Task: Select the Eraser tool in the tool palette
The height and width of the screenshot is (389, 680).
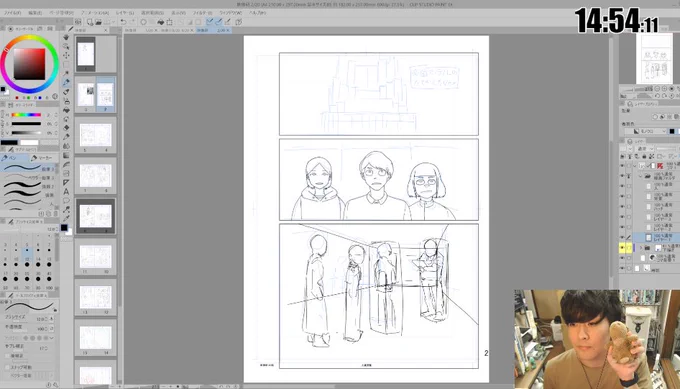Action: pyautogui.click(x=66, y=128)
